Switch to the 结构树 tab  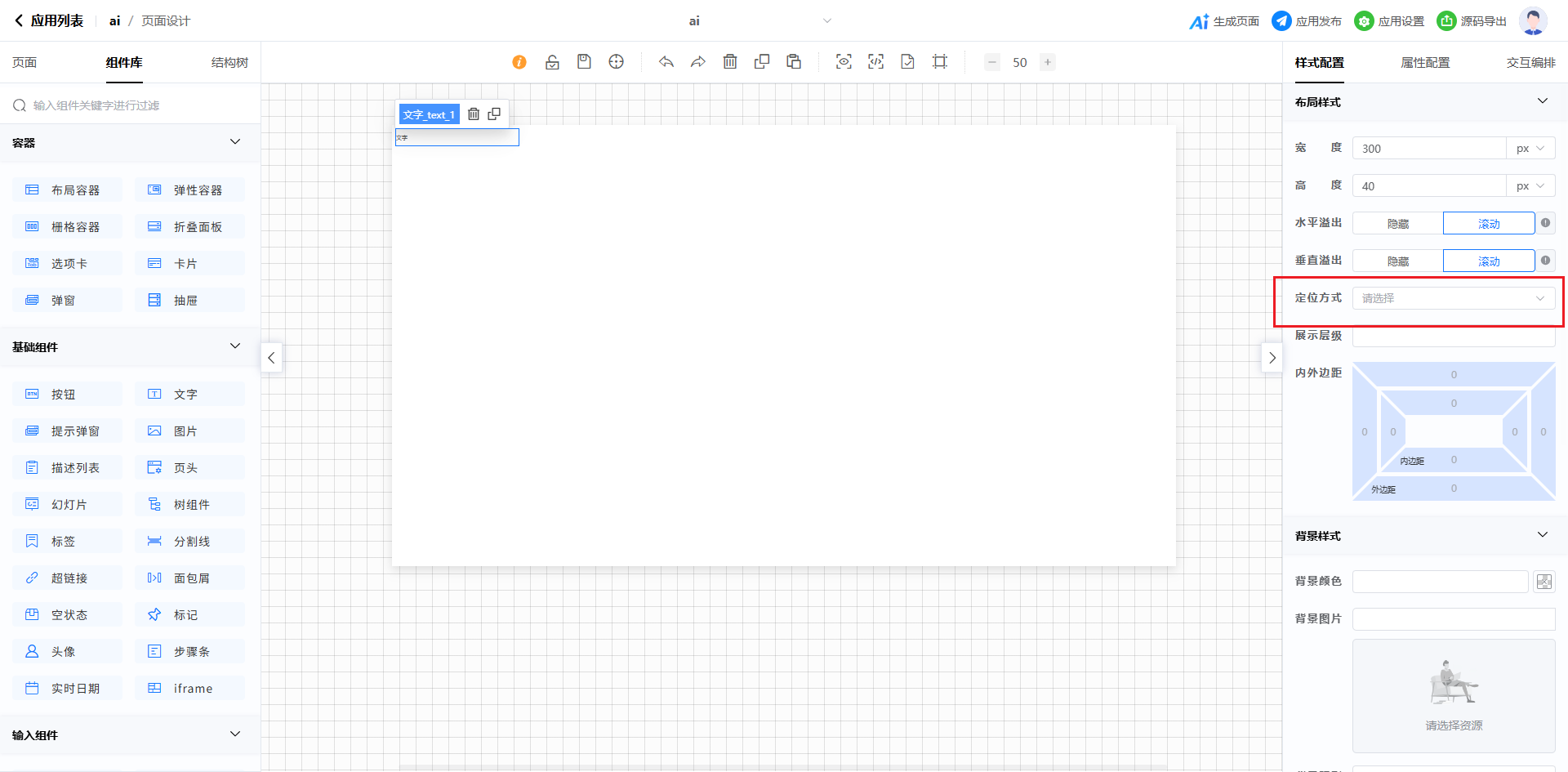coord(229,63)
